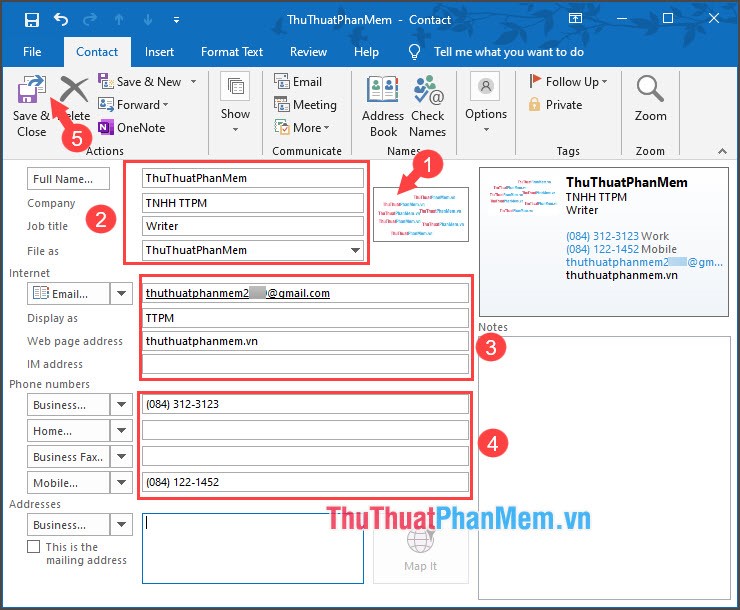The height and width of the screenshot is (610, 740).
Task: Click the Web page address field
Action: [x=305, y=341]
